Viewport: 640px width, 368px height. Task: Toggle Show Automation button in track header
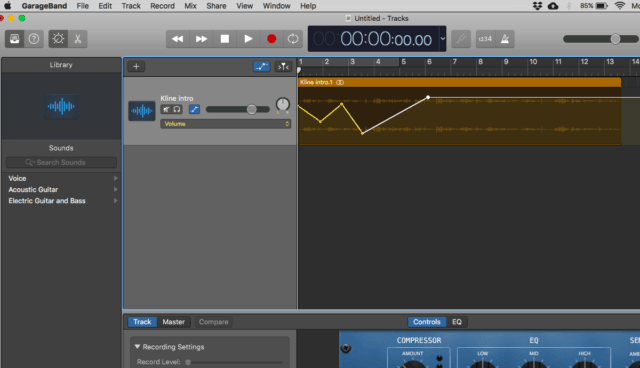tap(262, 66)
